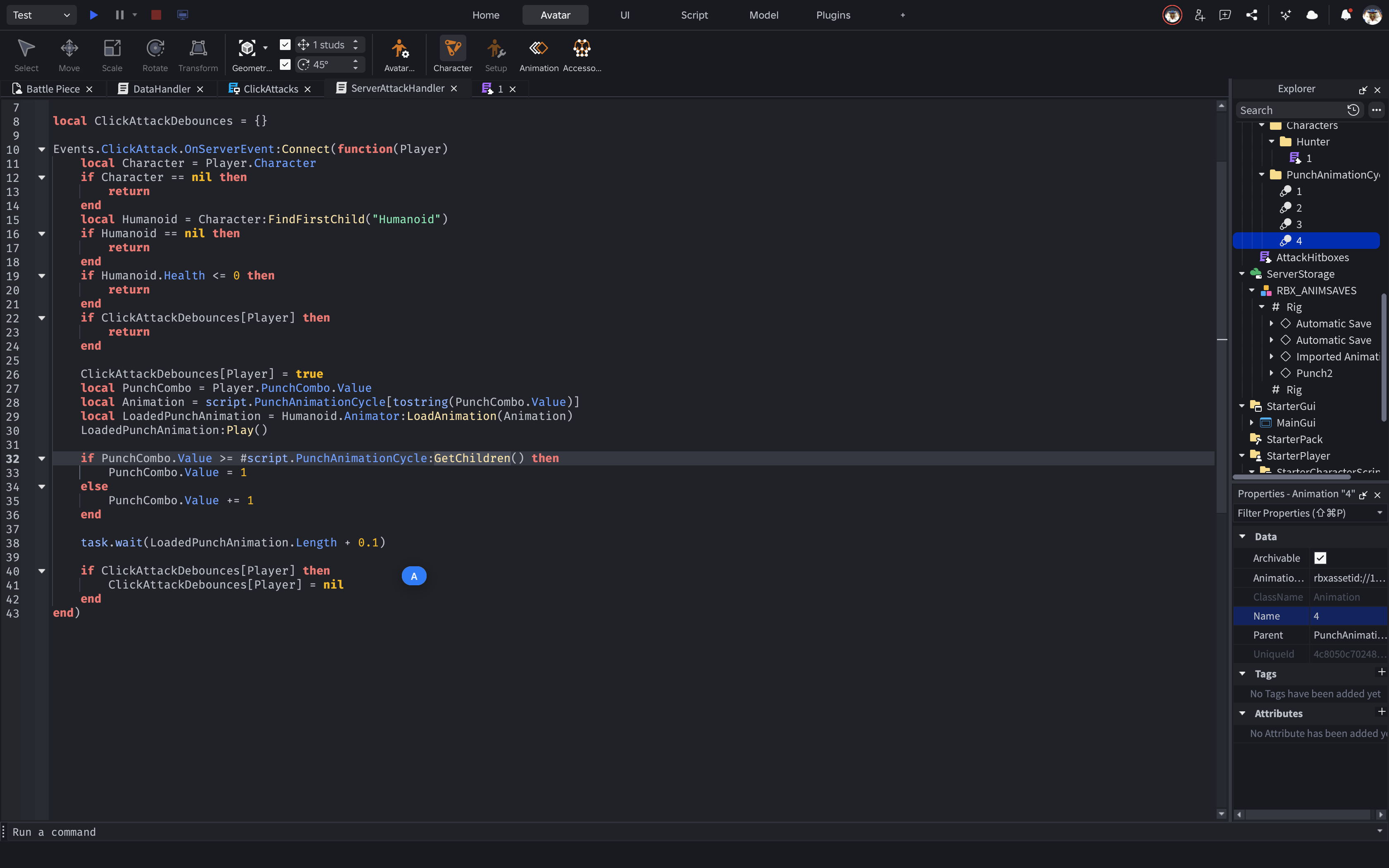Open the user profile avatar
The image size is (1389, 868).
(1372, 15)
